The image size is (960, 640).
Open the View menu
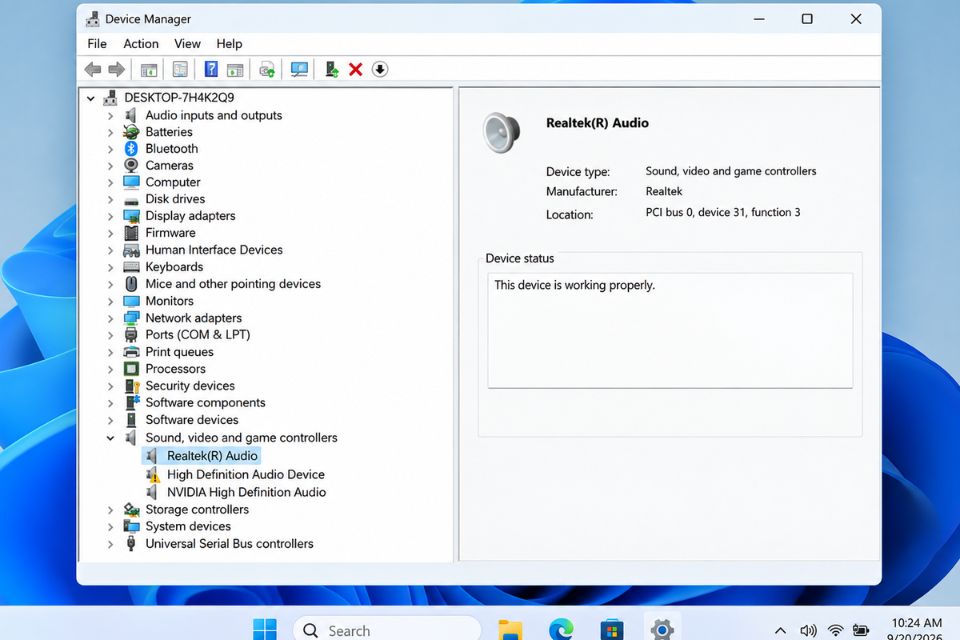pyautogui.click(x=187, y=43)
